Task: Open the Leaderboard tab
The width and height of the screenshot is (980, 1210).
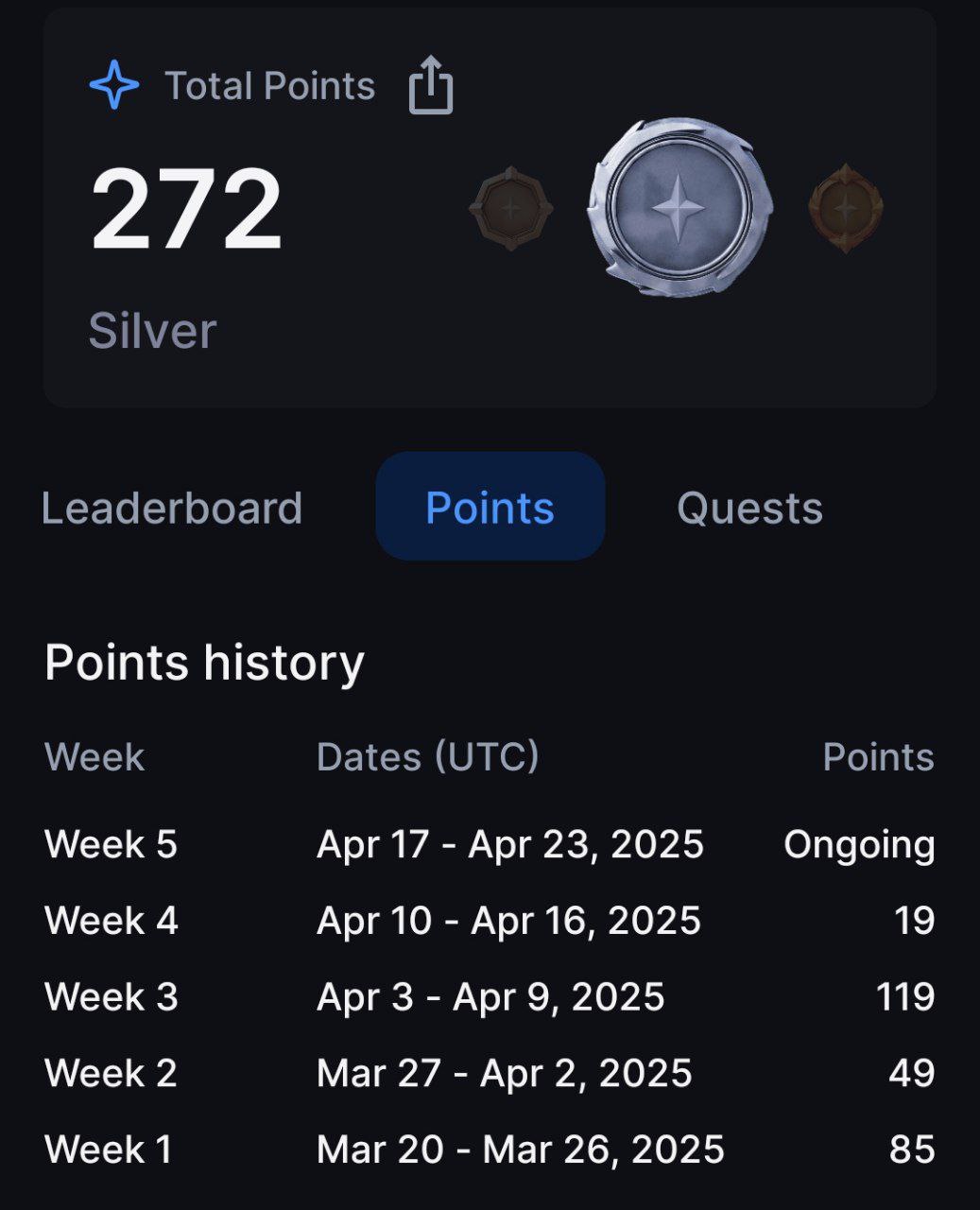Action: (x=172, y=508)
